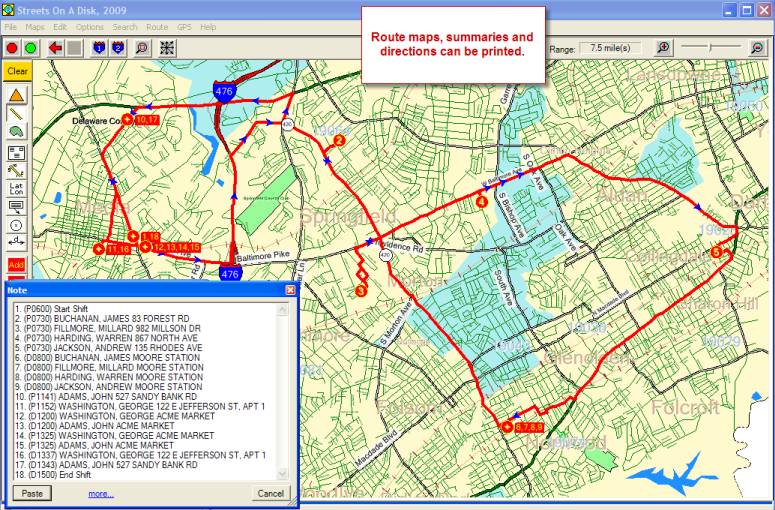
Task: Select note line FILLMORE, MILLARD 982 MILLSON DR
Action: (107, 328)
